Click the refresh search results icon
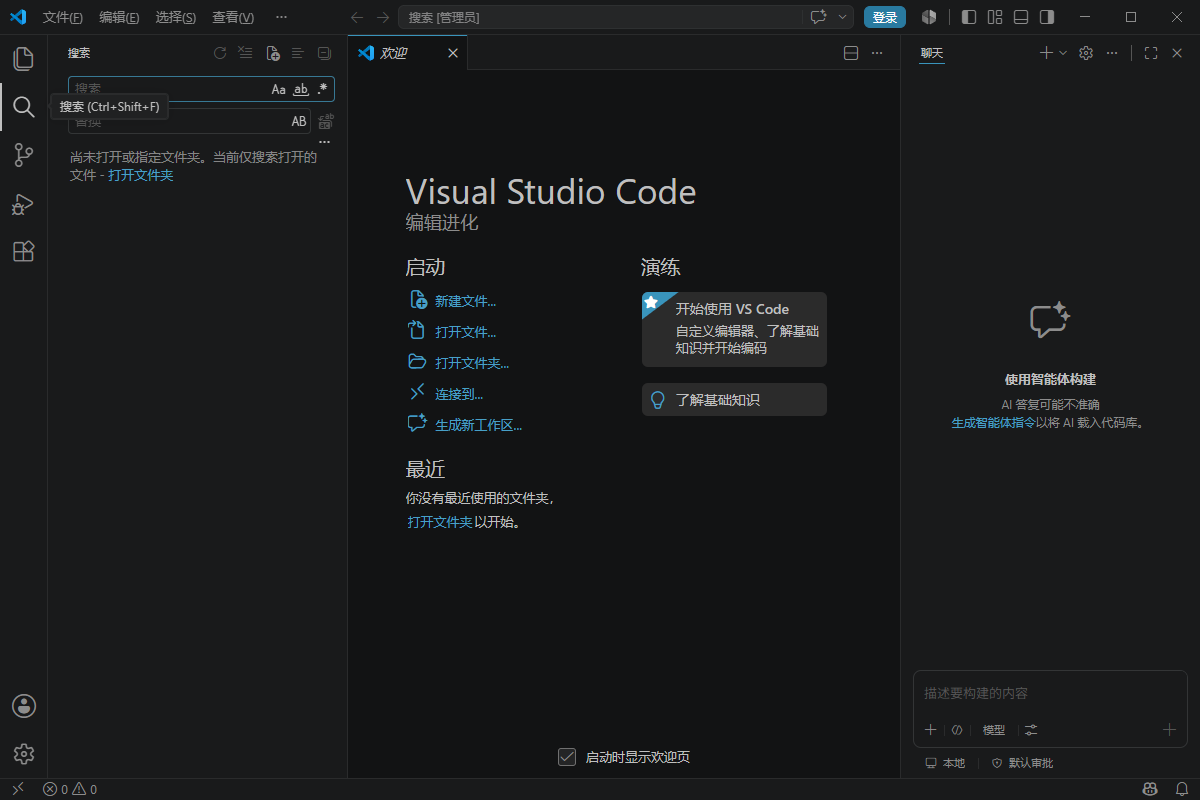Screen dimensions: 1200x800 [220, 53]
